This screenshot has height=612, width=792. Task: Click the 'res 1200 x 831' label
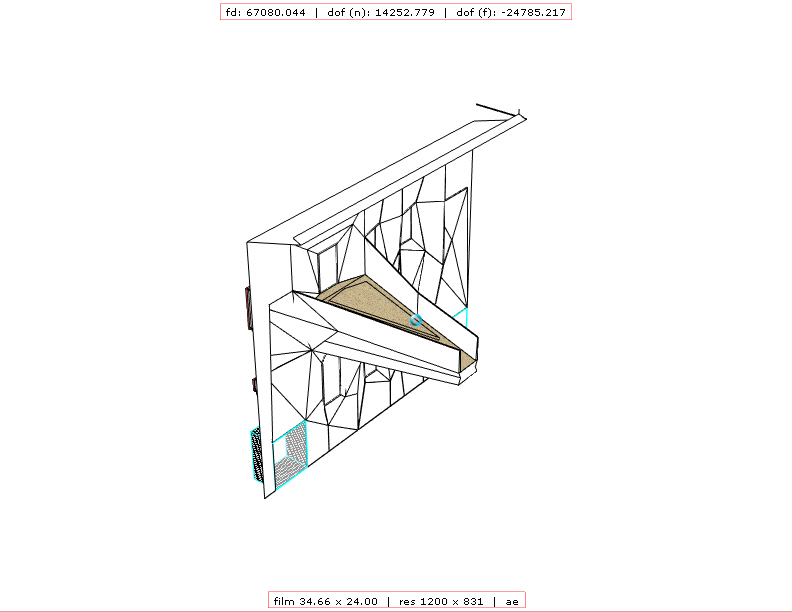click(x=441, y=601)
